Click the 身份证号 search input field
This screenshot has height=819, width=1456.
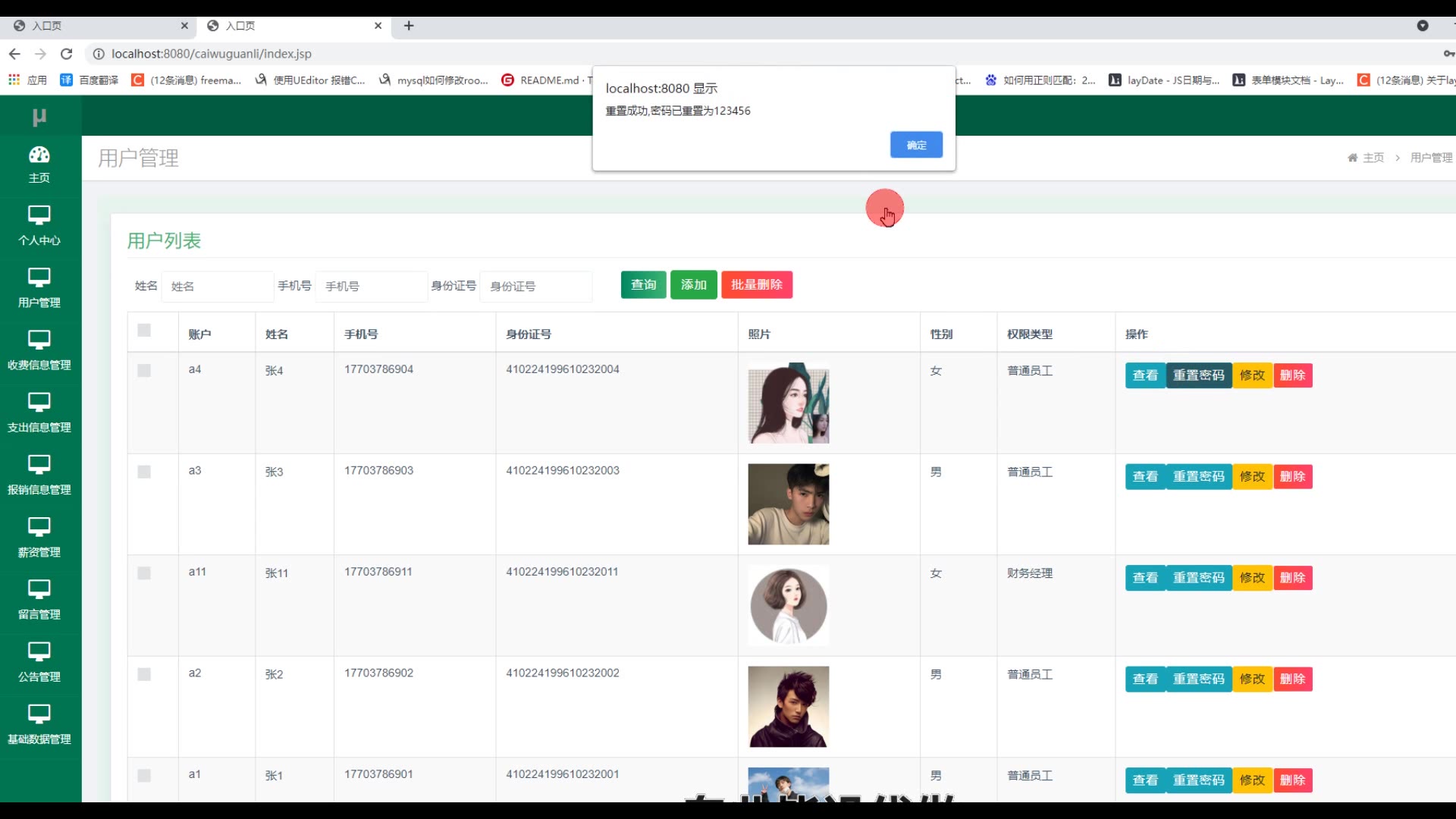[x=535, y=286]
